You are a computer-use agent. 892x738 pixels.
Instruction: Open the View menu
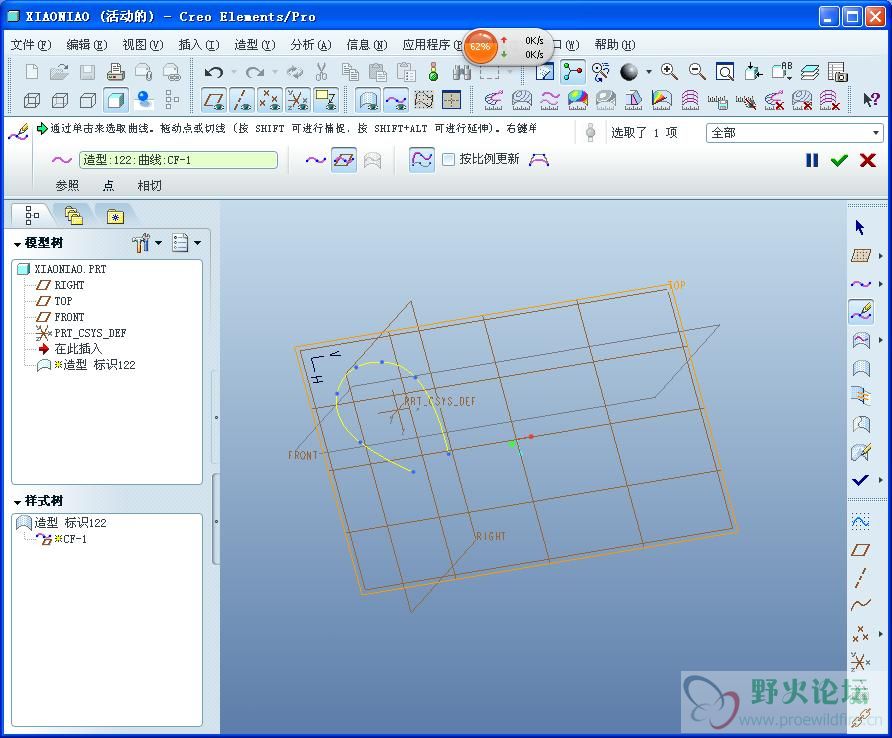pyautogui.click(x=142, y=44)
